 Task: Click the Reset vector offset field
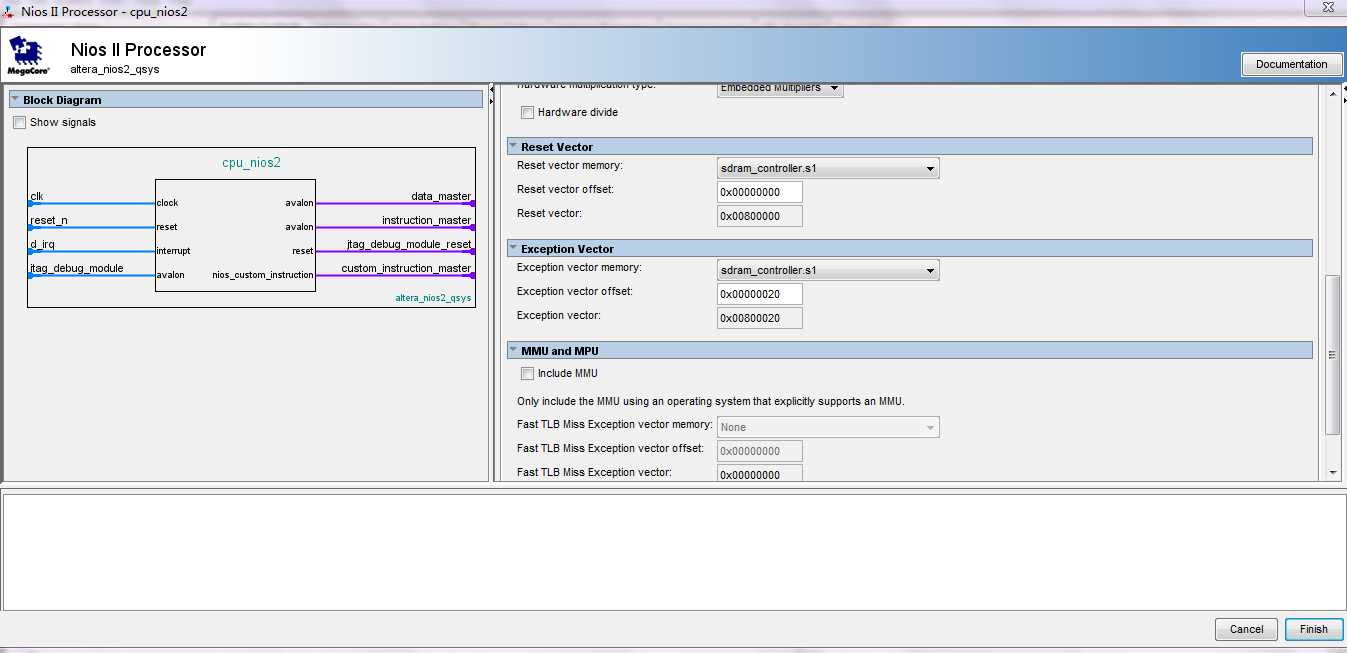760,192
